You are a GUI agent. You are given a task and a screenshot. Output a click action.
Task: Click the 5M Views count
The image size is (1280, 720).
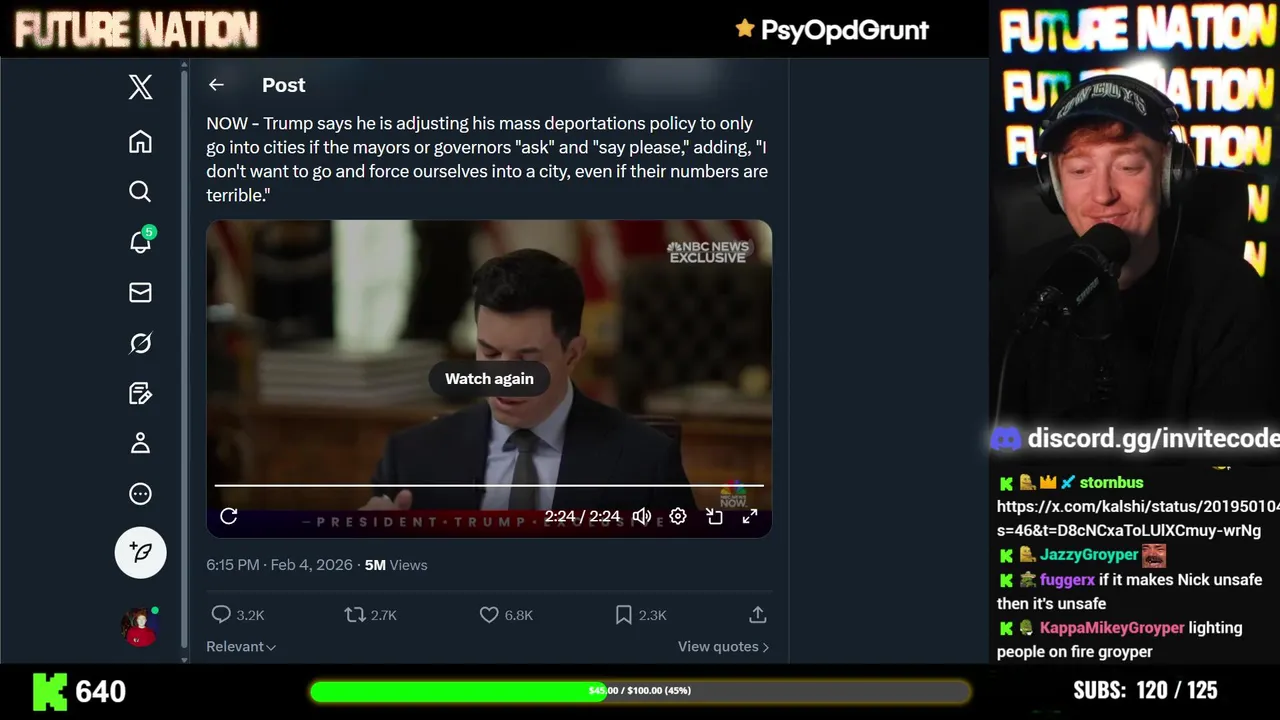click(x=396, y=565)
